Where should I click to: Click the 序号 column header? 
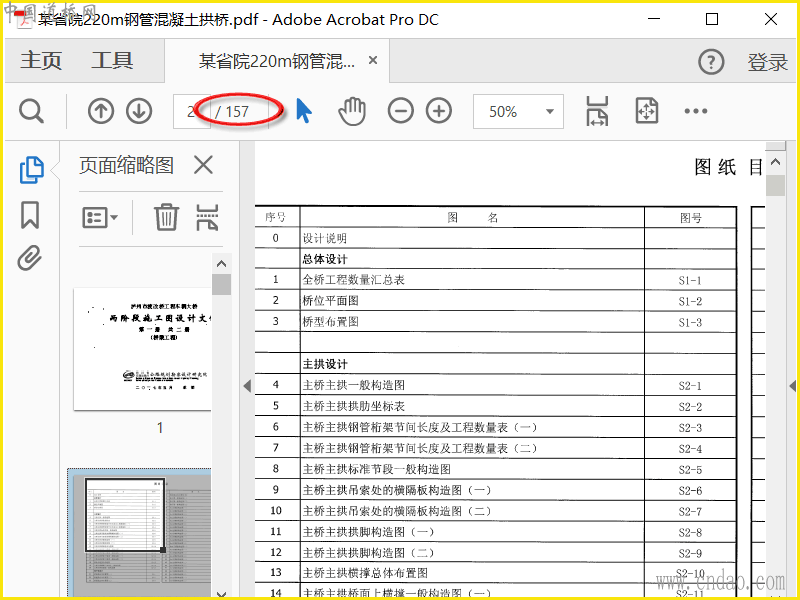tap(276, 217)
